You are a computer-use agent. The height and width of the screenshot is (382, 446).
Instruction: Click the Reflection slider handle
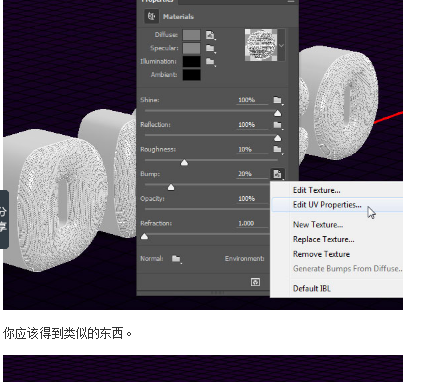(277, 138)
